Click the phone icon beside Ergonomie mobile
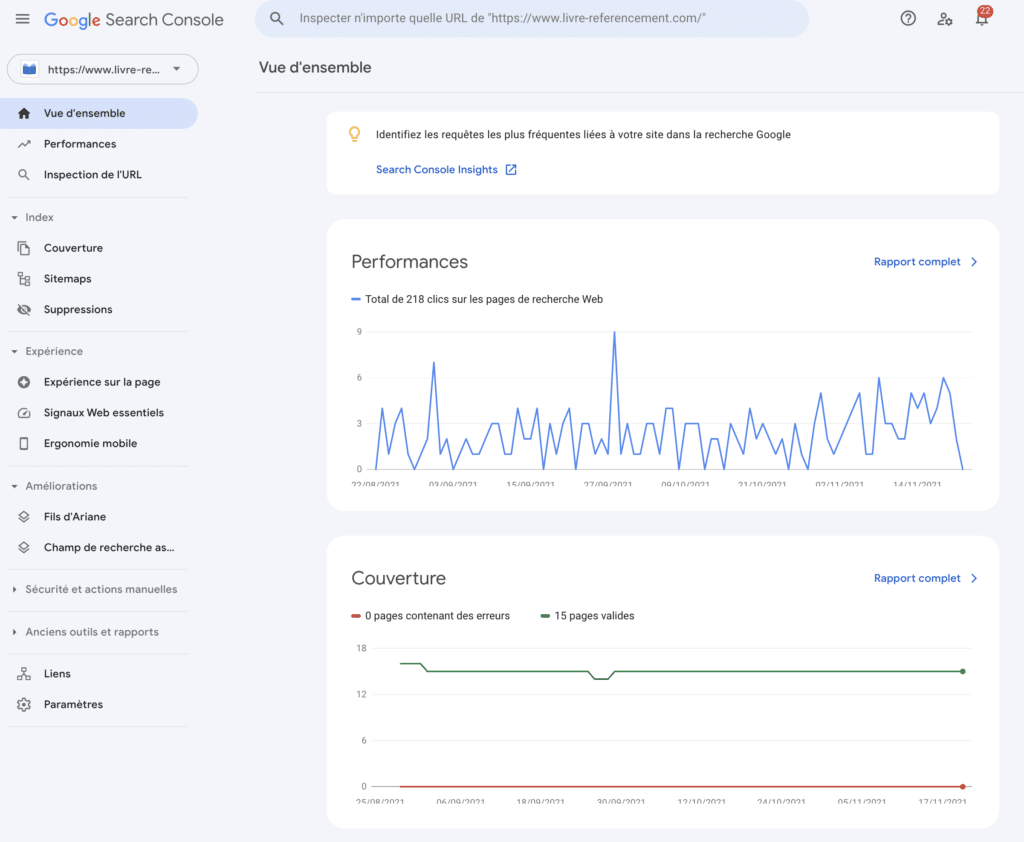Image resolution: width=1024 pixels, height=842 pixels. [24, 444]
